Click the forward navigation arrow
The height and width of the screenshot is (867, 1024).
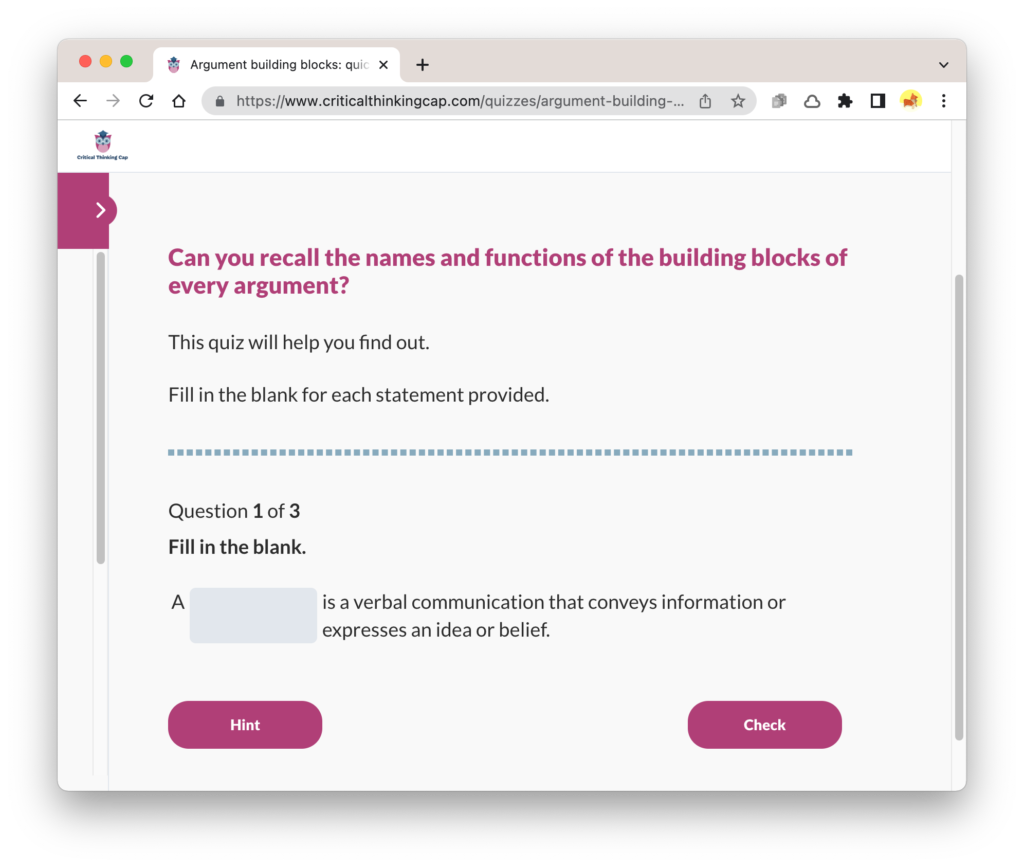pos(113,101)
